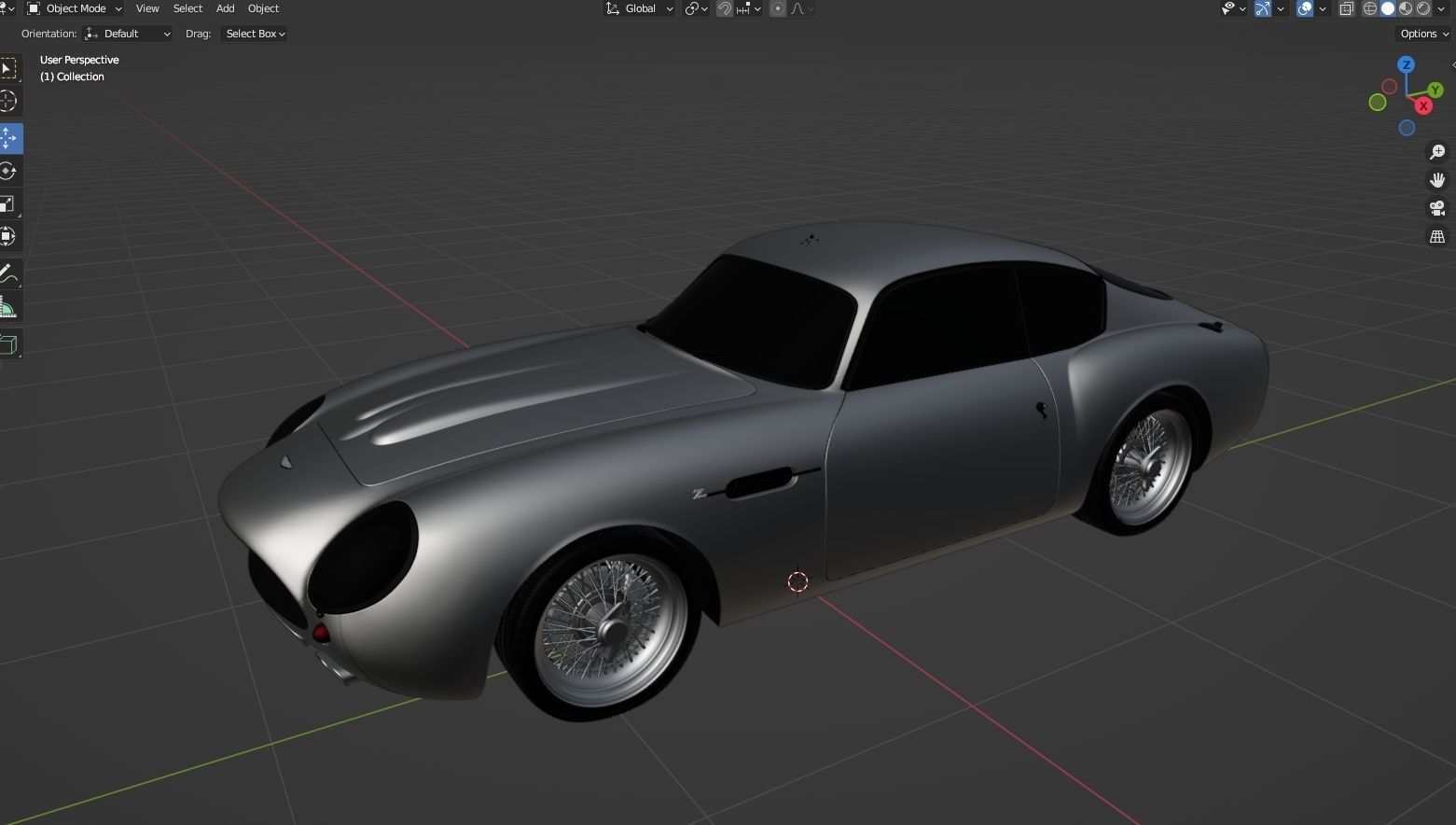Switch to Rendered shading
The height and width of the screenshot is (825, 1456).
tap(1423, 8)
